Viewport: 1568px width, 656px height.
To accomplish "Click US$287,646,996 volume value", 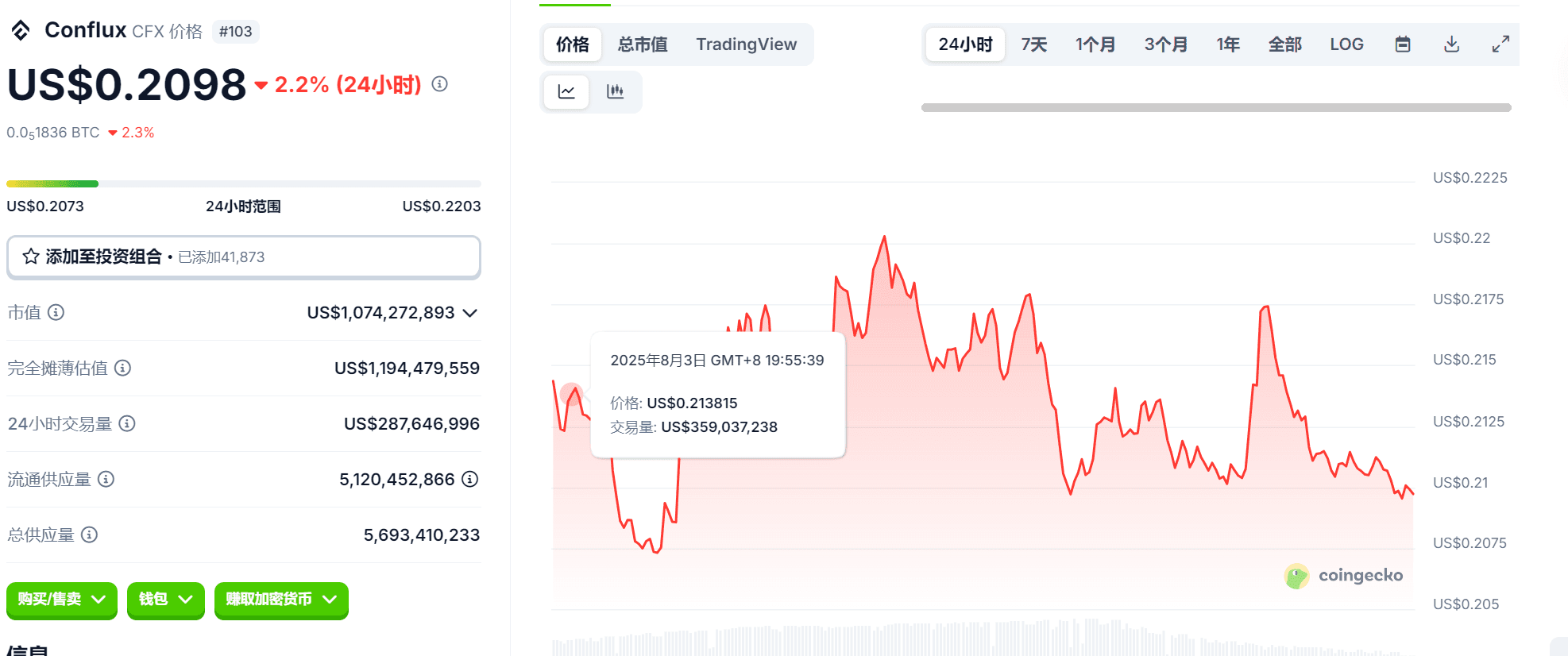I will [x=411, y=424].
